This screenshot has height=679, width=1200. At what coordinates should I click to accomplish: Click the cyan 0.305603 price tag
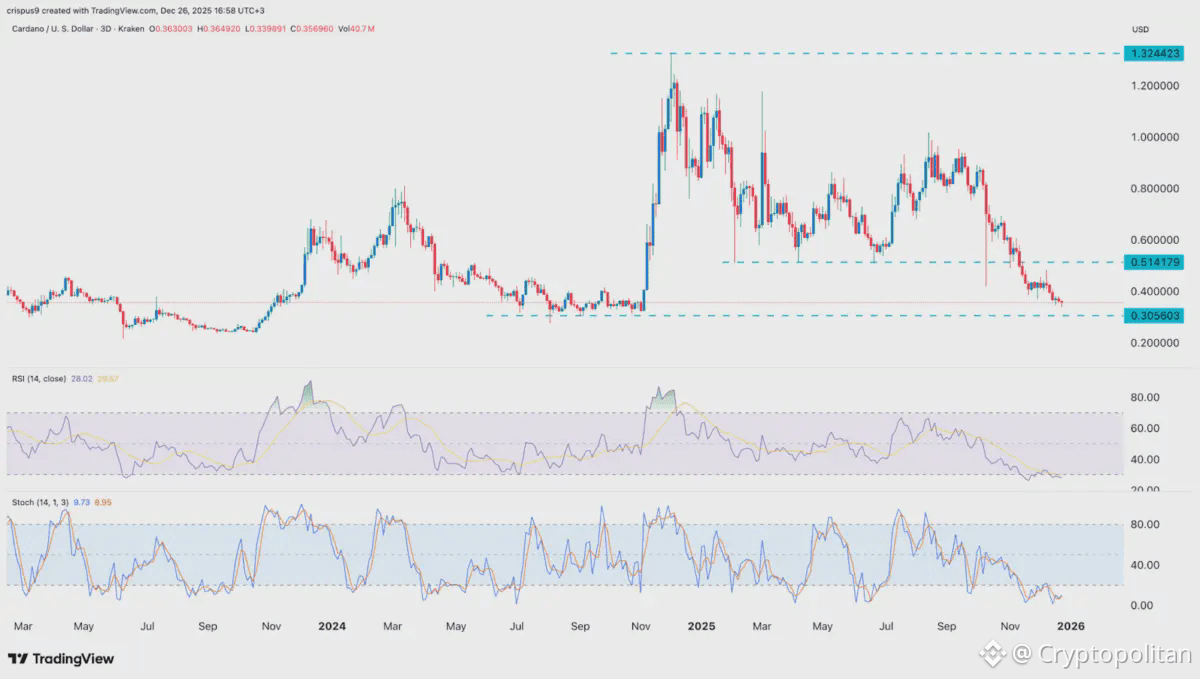[1156, 315]
